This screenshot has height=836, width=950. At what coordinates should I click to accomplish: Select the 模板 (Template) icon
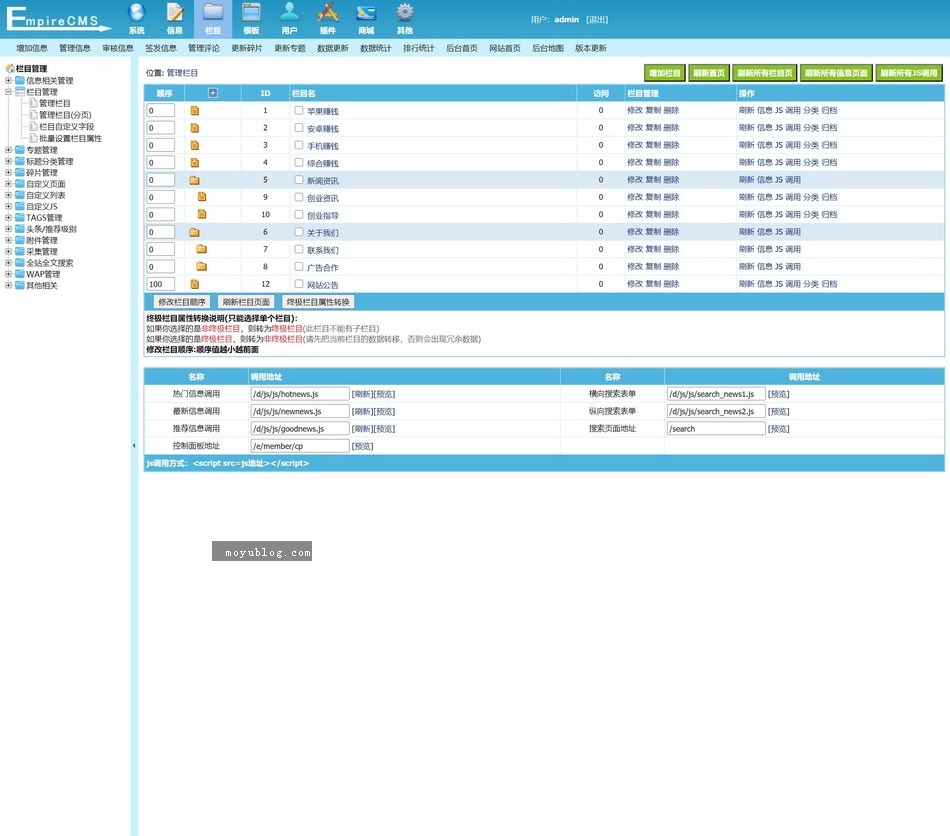pos(251,14)
